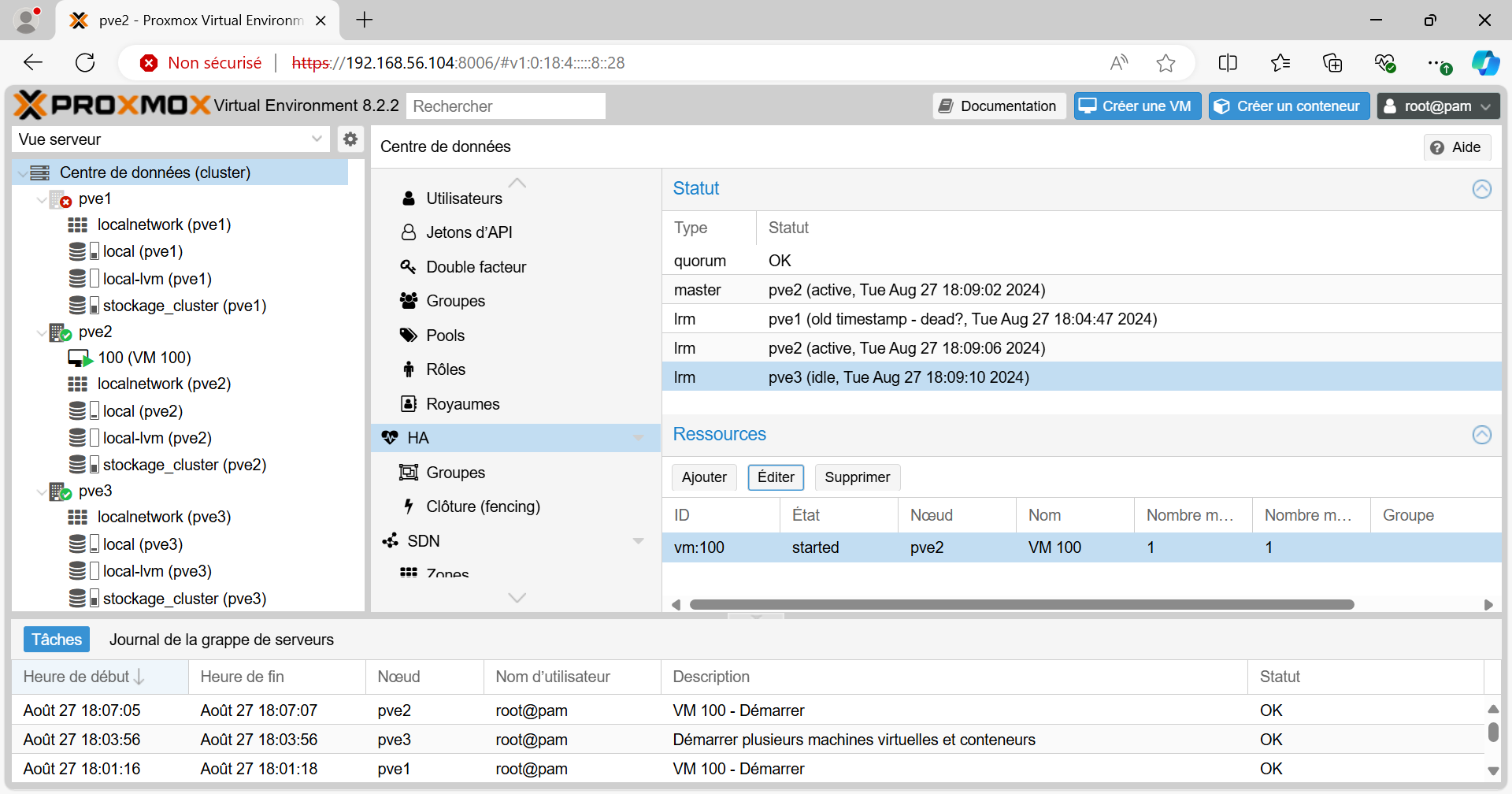Click the HA Groupes object icon
This screenshot has height=794, width=1512.
409,473
